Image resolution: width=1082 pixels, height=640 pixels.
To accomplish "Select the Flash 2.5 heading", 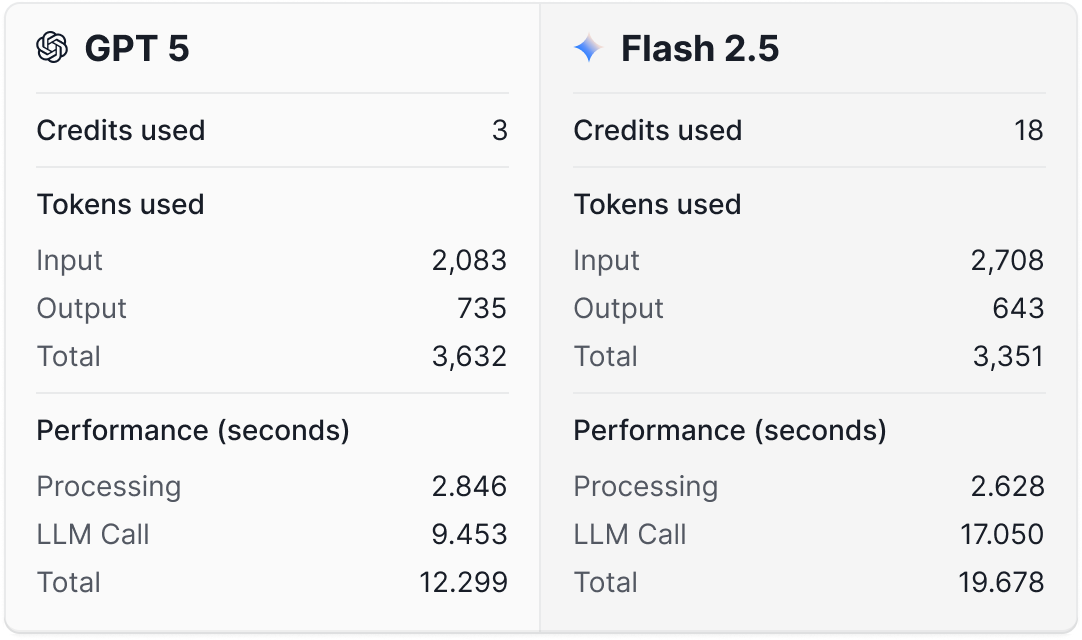I will (x=700, y=48).
